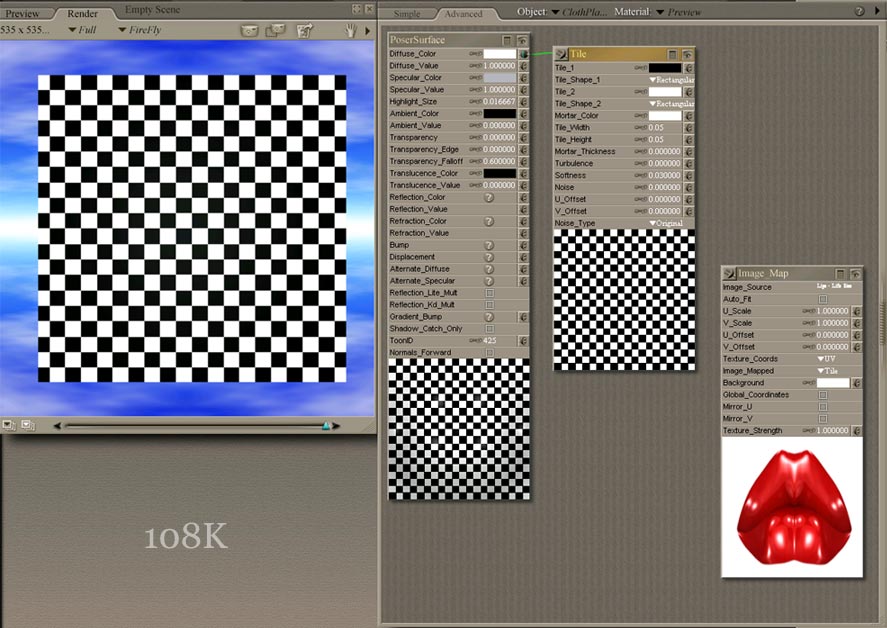
Task: Click the plug connector on Texture_Strength row
Action: (856, 431)
